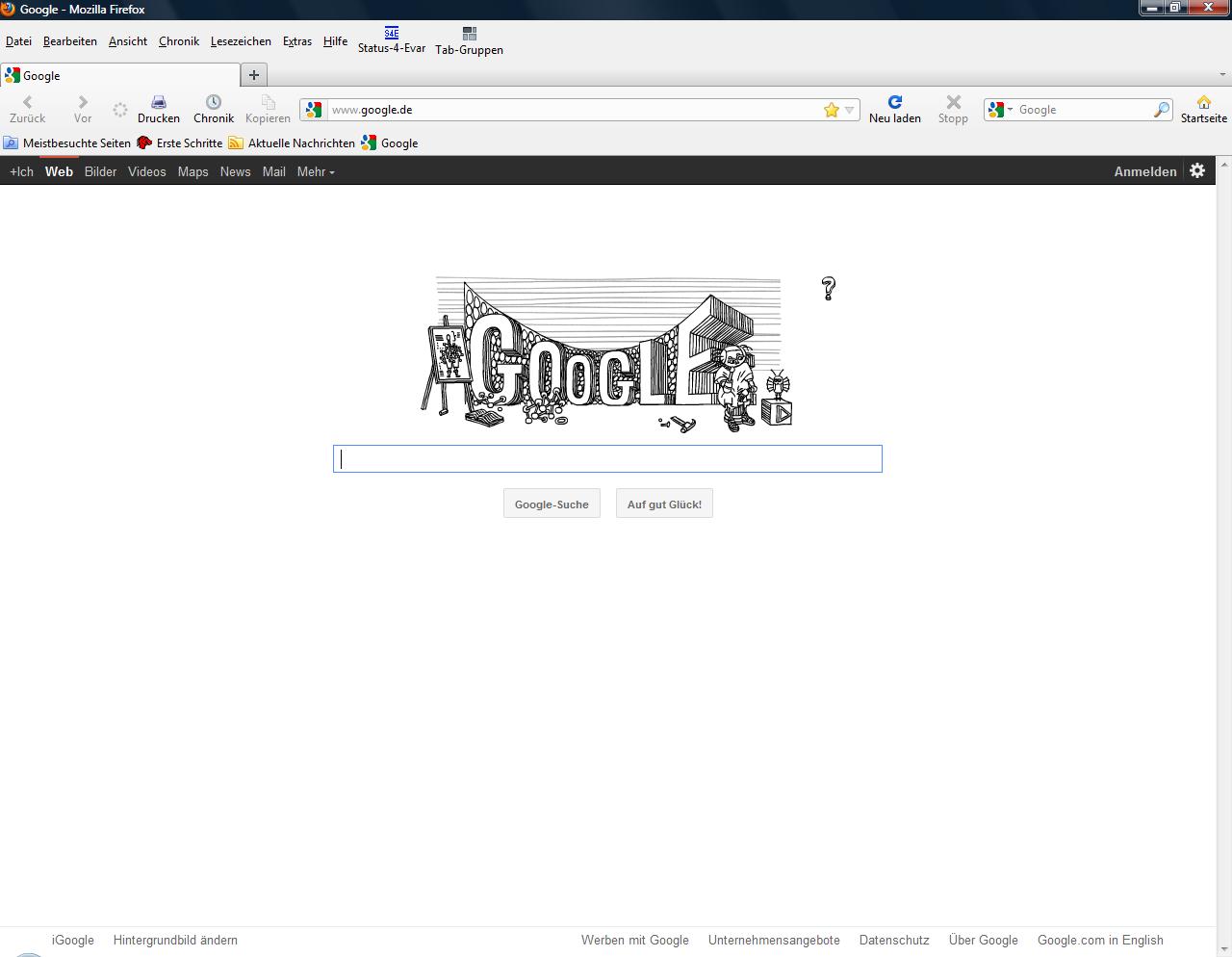Select the Google browser tab
The height and width of the screenshot is (957, 1232).
(120, 75)
